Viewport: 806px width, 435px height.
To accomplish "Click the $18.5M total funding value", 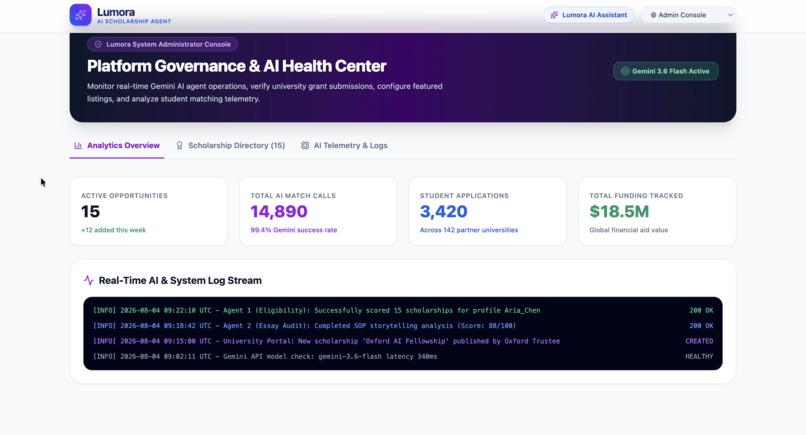I will click(x=619, y=211).
